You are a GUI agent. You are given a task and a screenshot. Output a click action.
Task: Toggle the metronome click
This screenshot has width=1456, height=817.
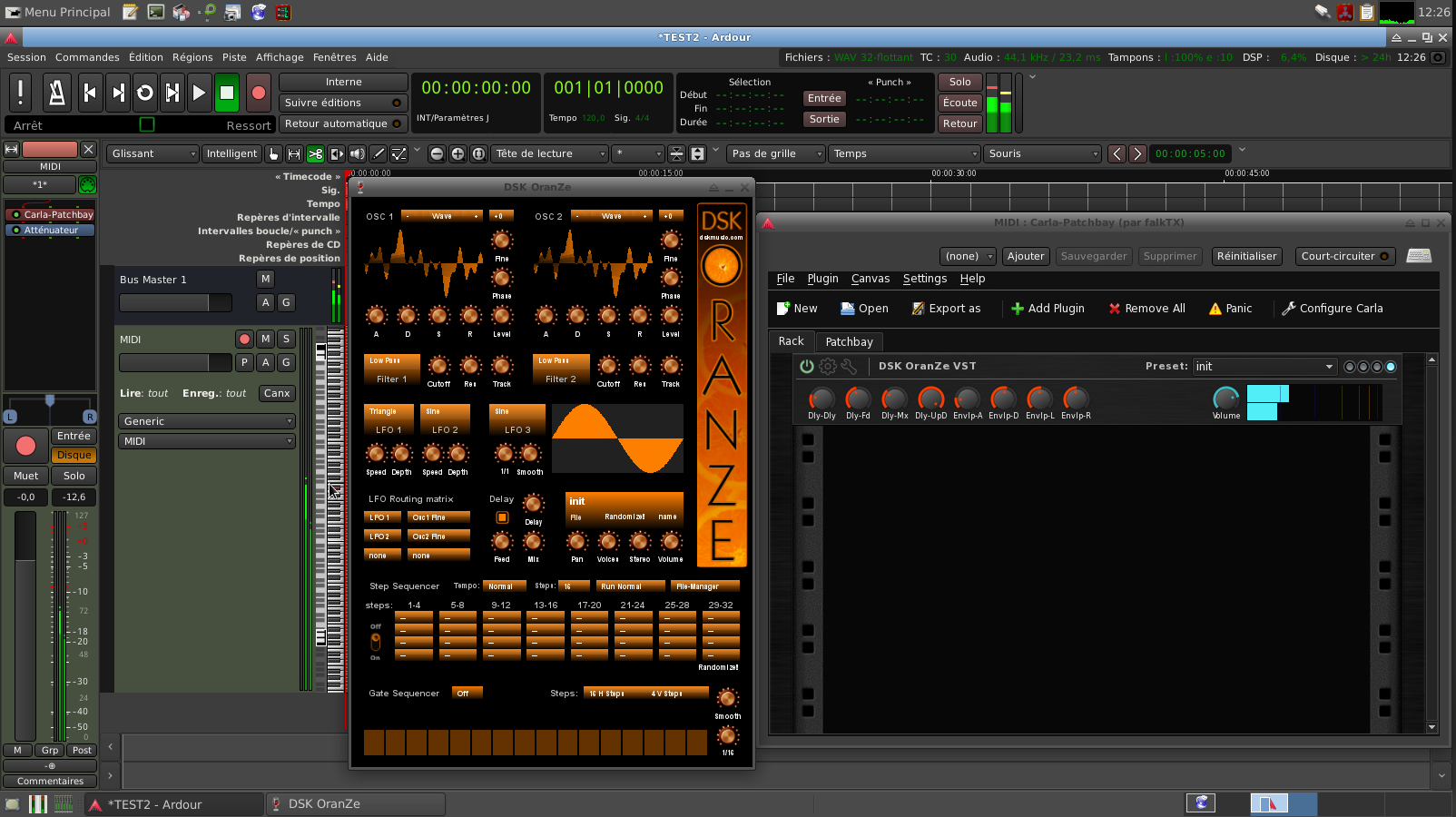coord(56,93)
